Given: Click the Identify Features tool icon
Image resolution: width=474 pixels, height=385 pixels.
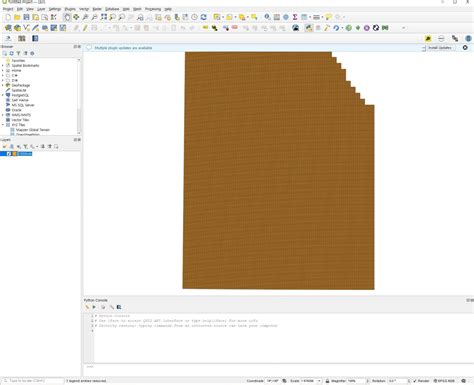Looking at the screenshot, I should [x=267, y=17].
